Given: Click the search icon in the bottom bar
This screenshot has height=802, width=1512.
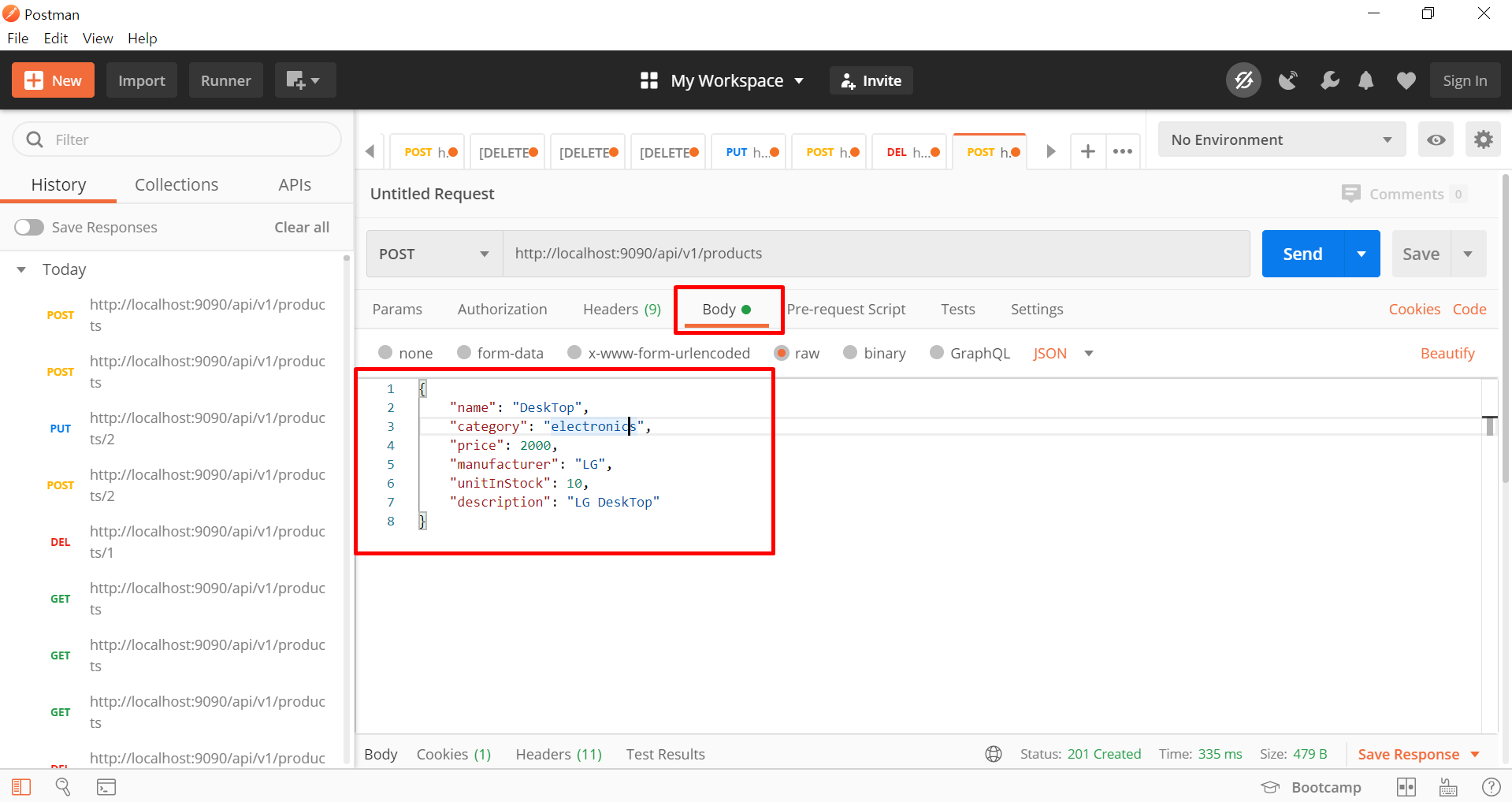Looking at the screenshot, I should pos(63,786).
